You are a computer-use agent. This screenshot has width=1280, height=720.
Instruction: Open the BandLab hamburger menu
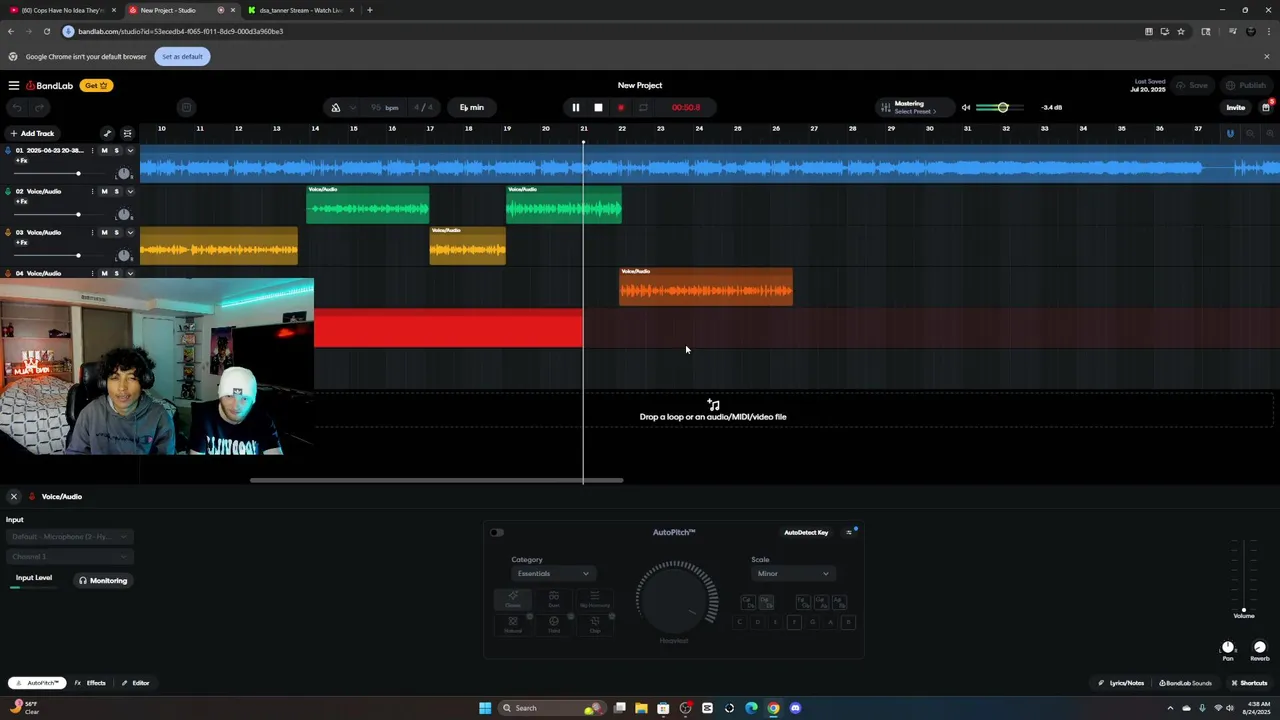click(x=14, y=86)
